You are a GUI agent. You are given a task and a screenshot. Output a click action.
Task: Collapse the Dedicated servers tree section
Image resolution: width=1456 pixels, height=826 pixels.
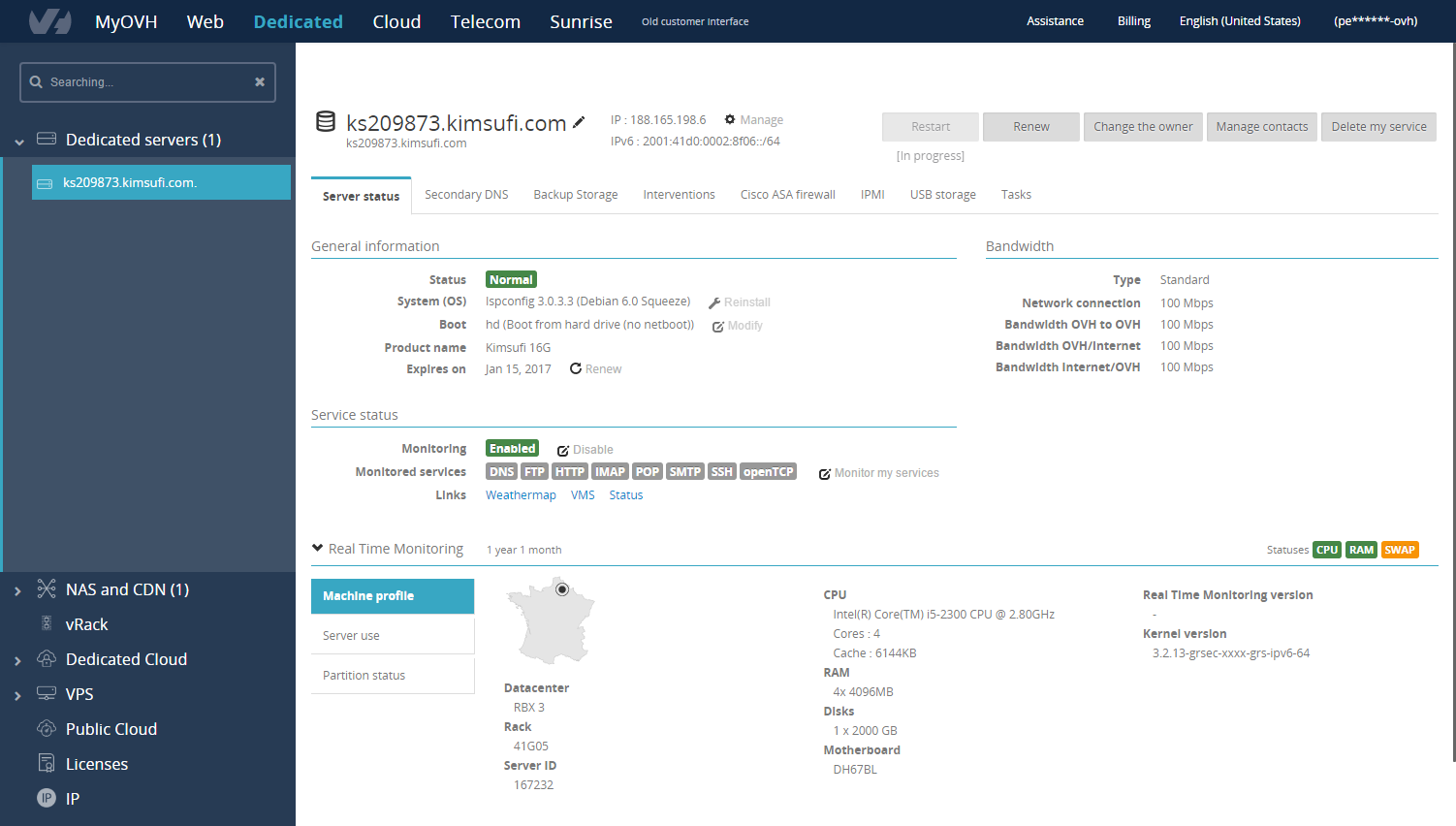pyautogui.click(x=19, y=142)
